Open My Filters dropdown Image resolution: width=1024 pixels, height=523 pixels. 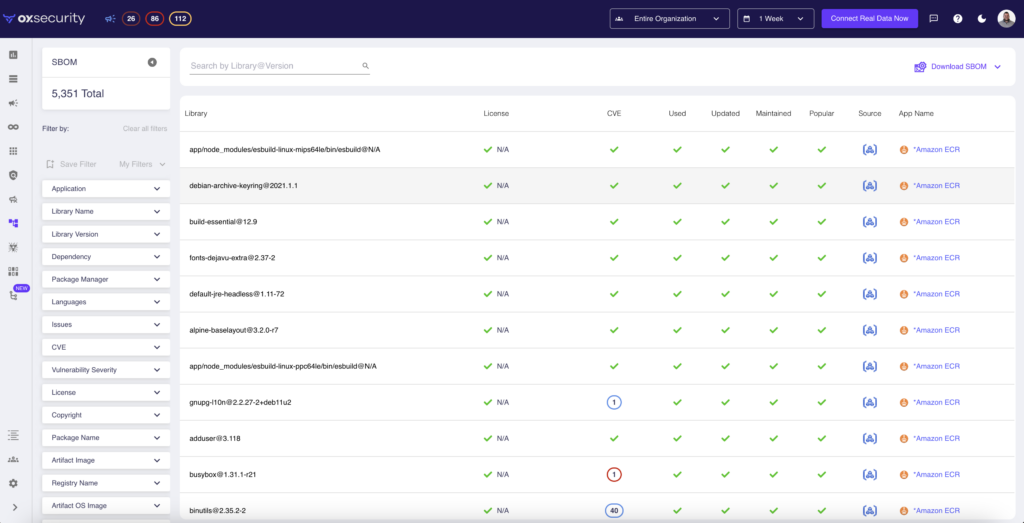[142, 165]
